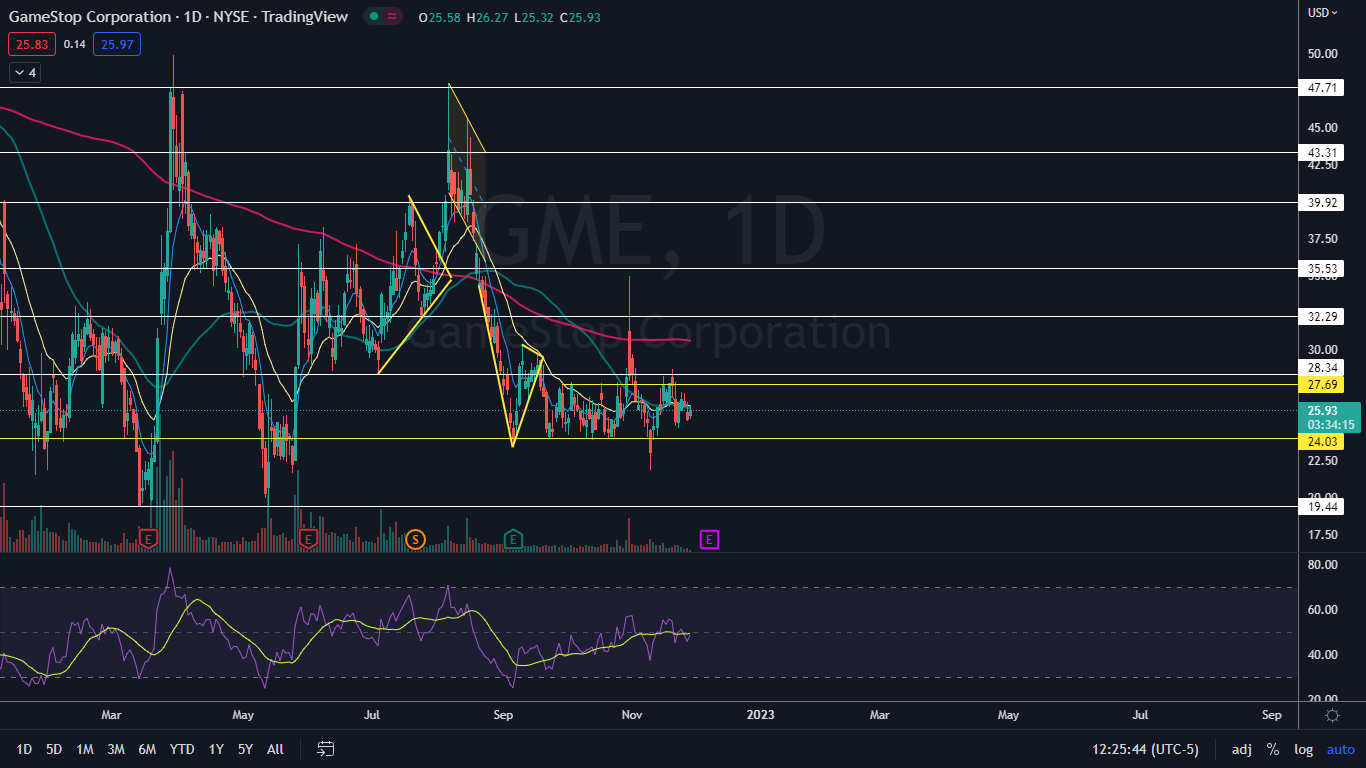The height and width of the screenshot is (768, 1366).
Task: Select the All time range
Action: [x=275, y=749]
